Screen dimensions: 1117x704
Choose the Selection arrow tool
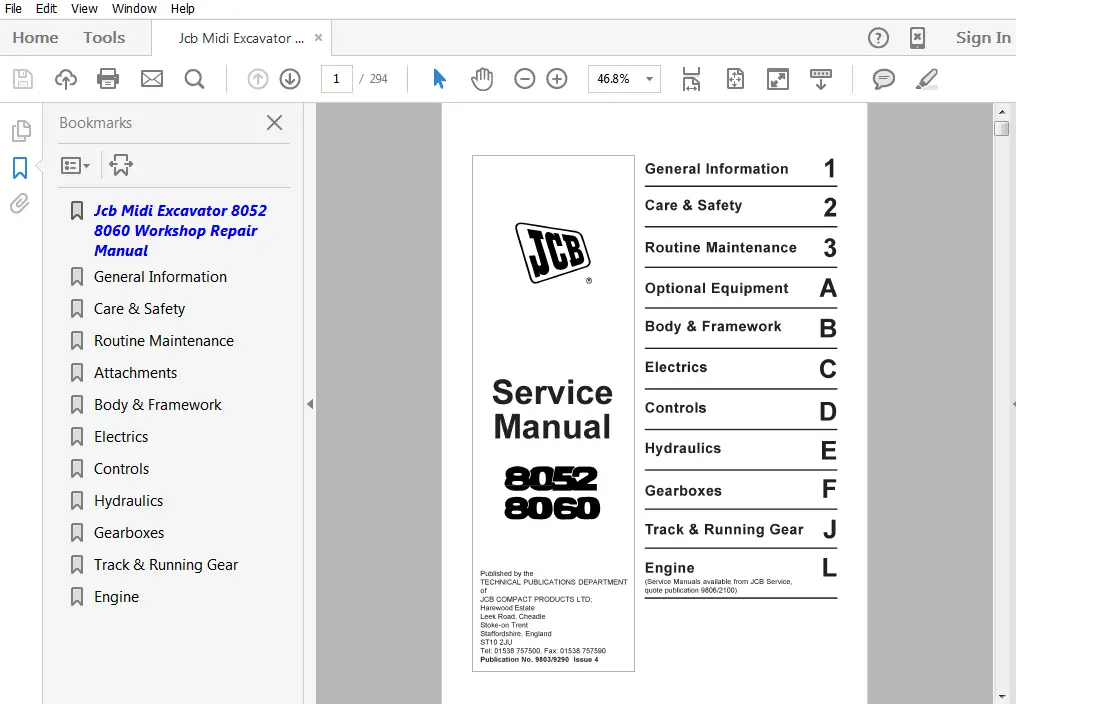439,78
